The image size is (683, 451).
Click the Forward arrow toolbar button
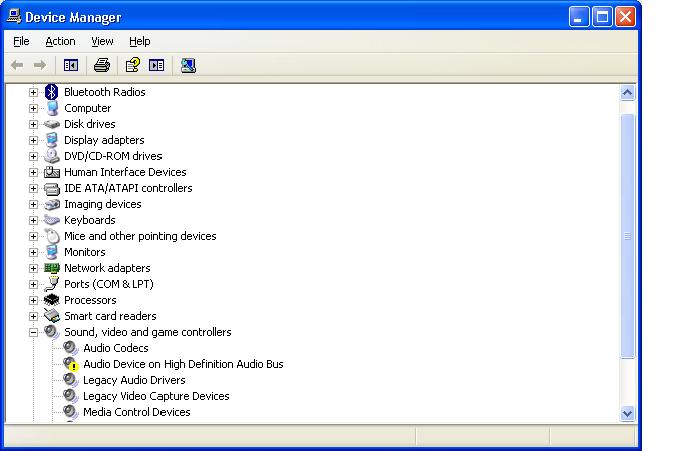(40, 65)
